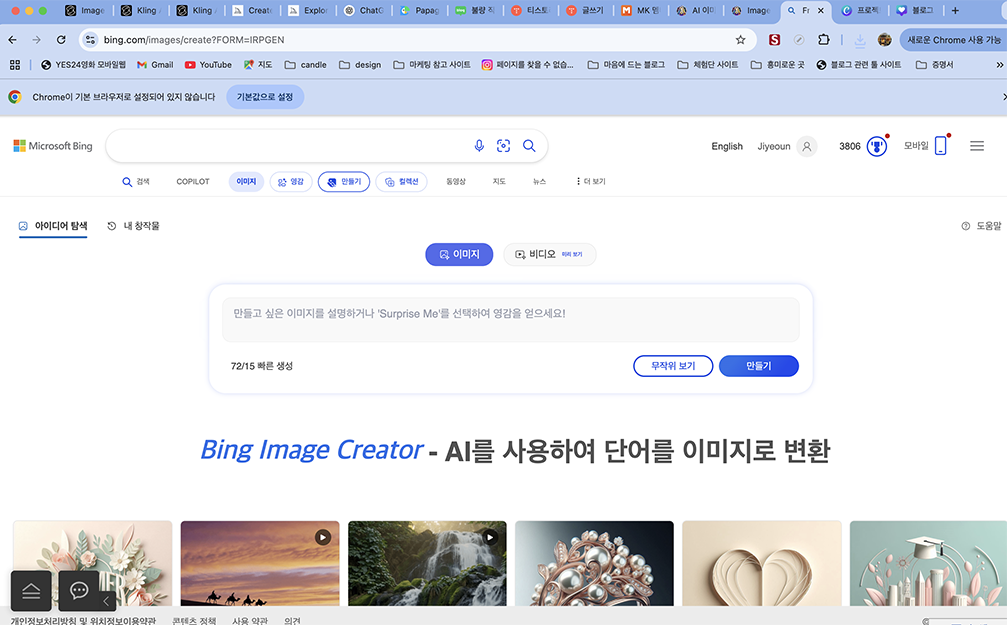Open the graduation cap thumbnail

pyautogui.click(x=928, y=563)
